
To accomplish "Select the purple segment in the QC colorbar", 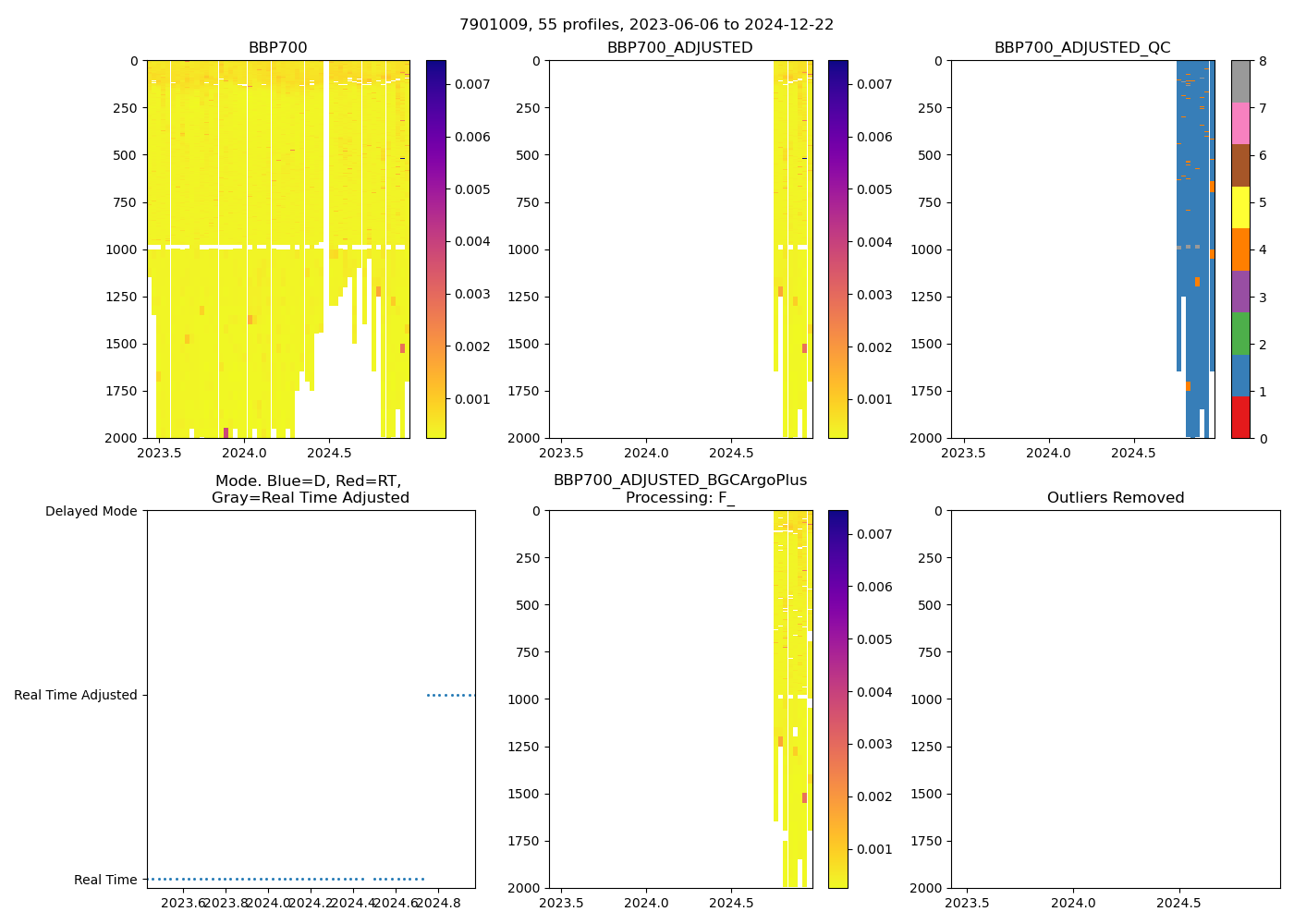I will pos(1240,291).
